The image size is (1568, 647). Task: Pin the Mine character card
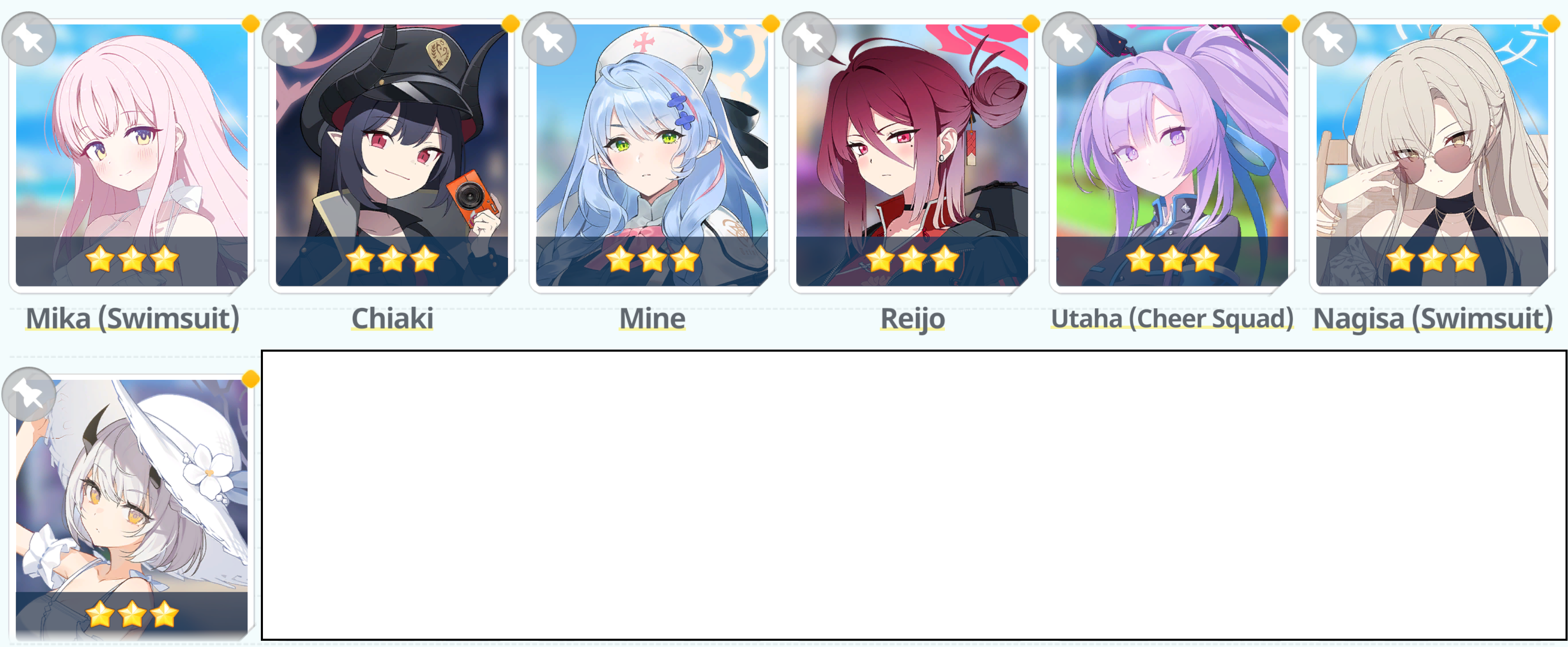[x=549, y=39]
